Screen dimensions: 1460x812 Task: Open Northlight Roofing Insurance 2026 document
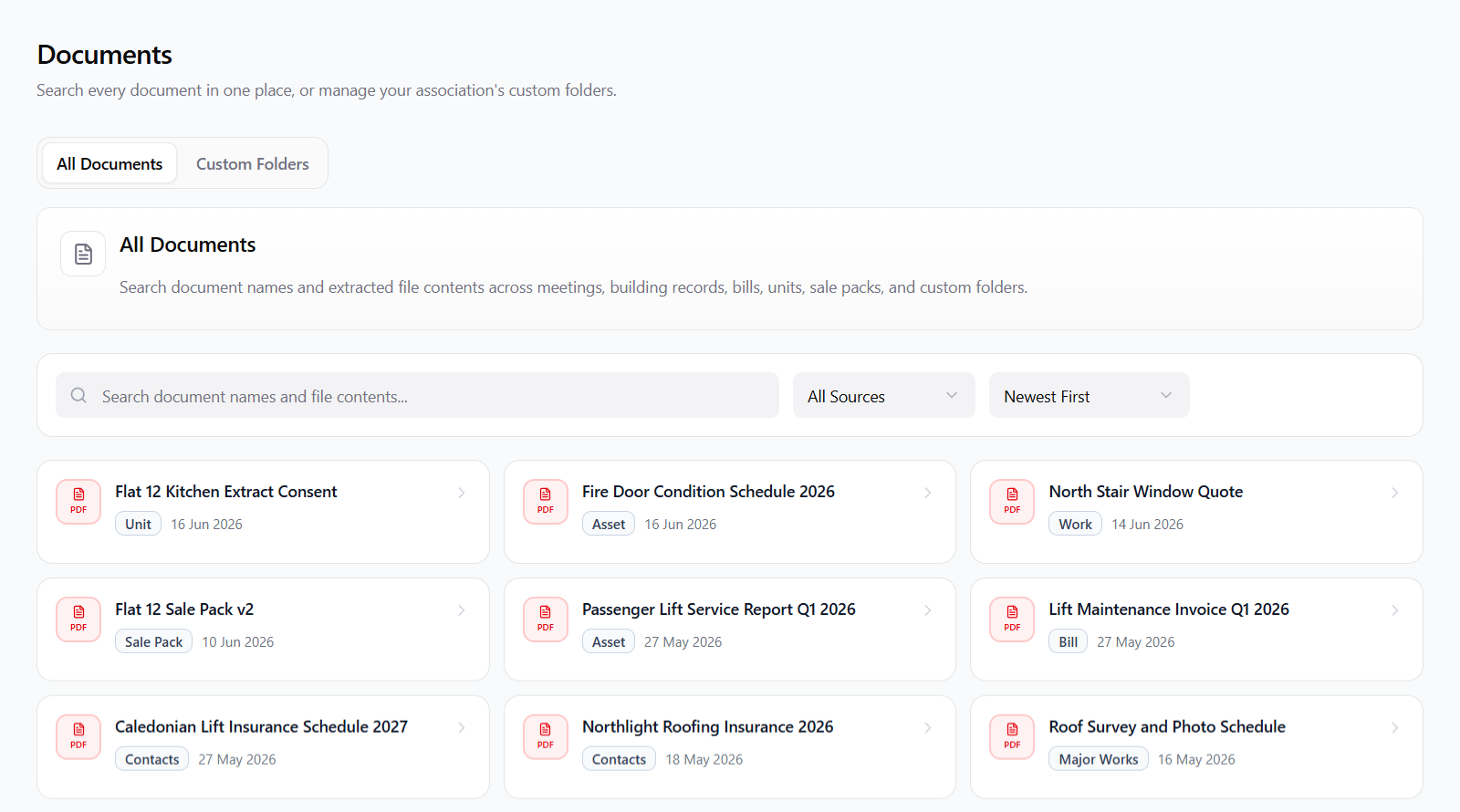pos(730,747)
